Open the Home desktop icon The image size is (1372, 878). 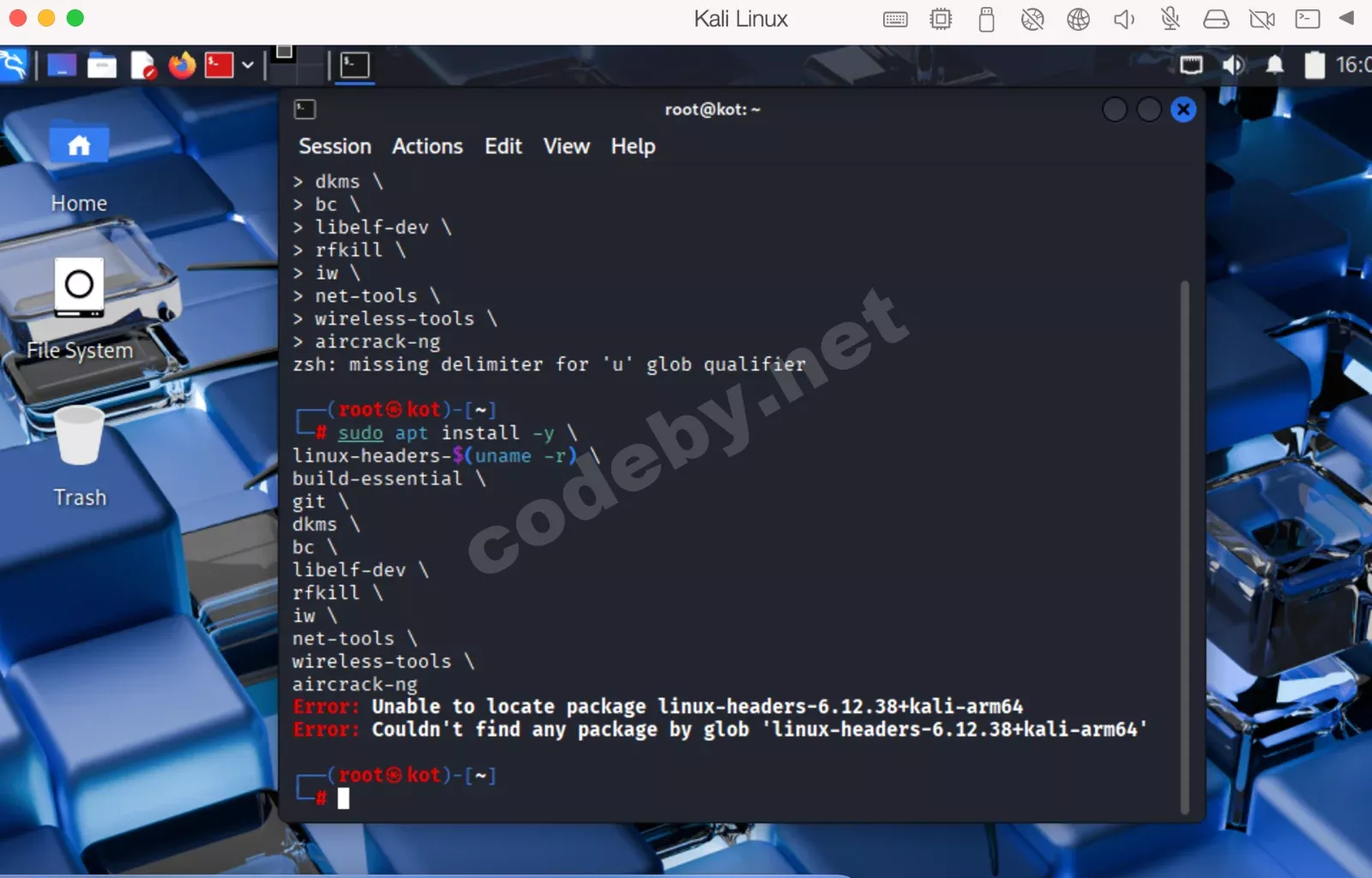(79, 167)
